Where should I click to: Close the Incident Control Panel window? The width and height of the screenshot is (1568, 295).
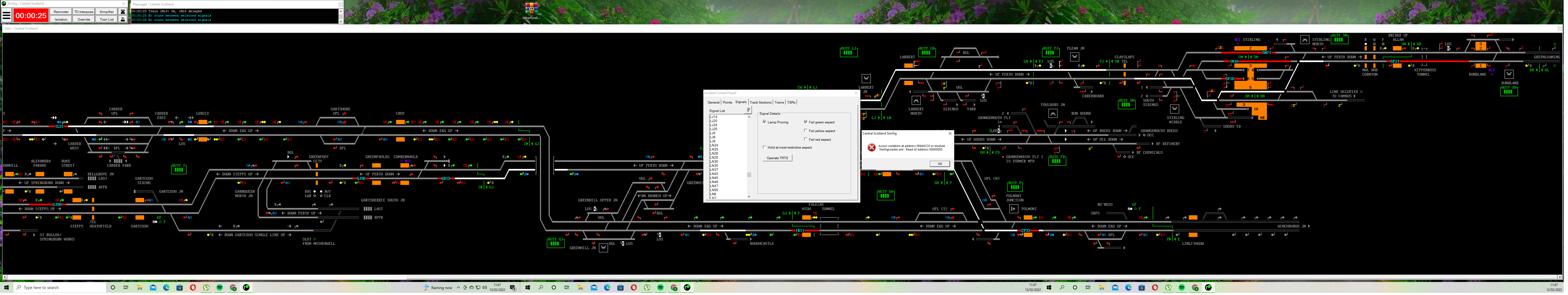click(856, 92)
